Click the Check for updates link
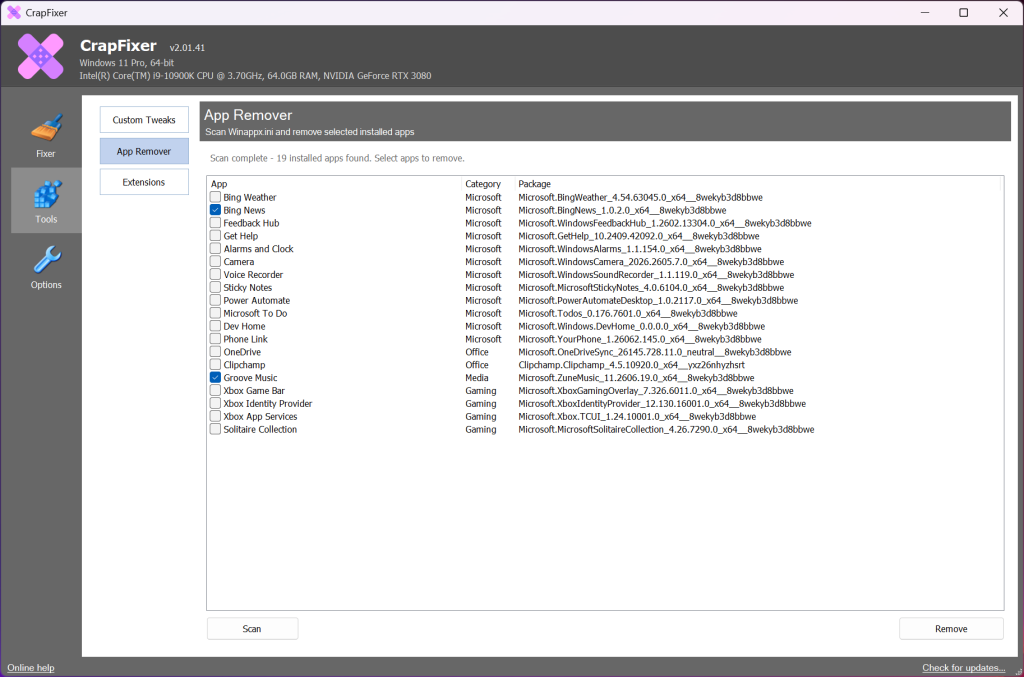This screenshot has height=677, width=1024. (963, 667)
